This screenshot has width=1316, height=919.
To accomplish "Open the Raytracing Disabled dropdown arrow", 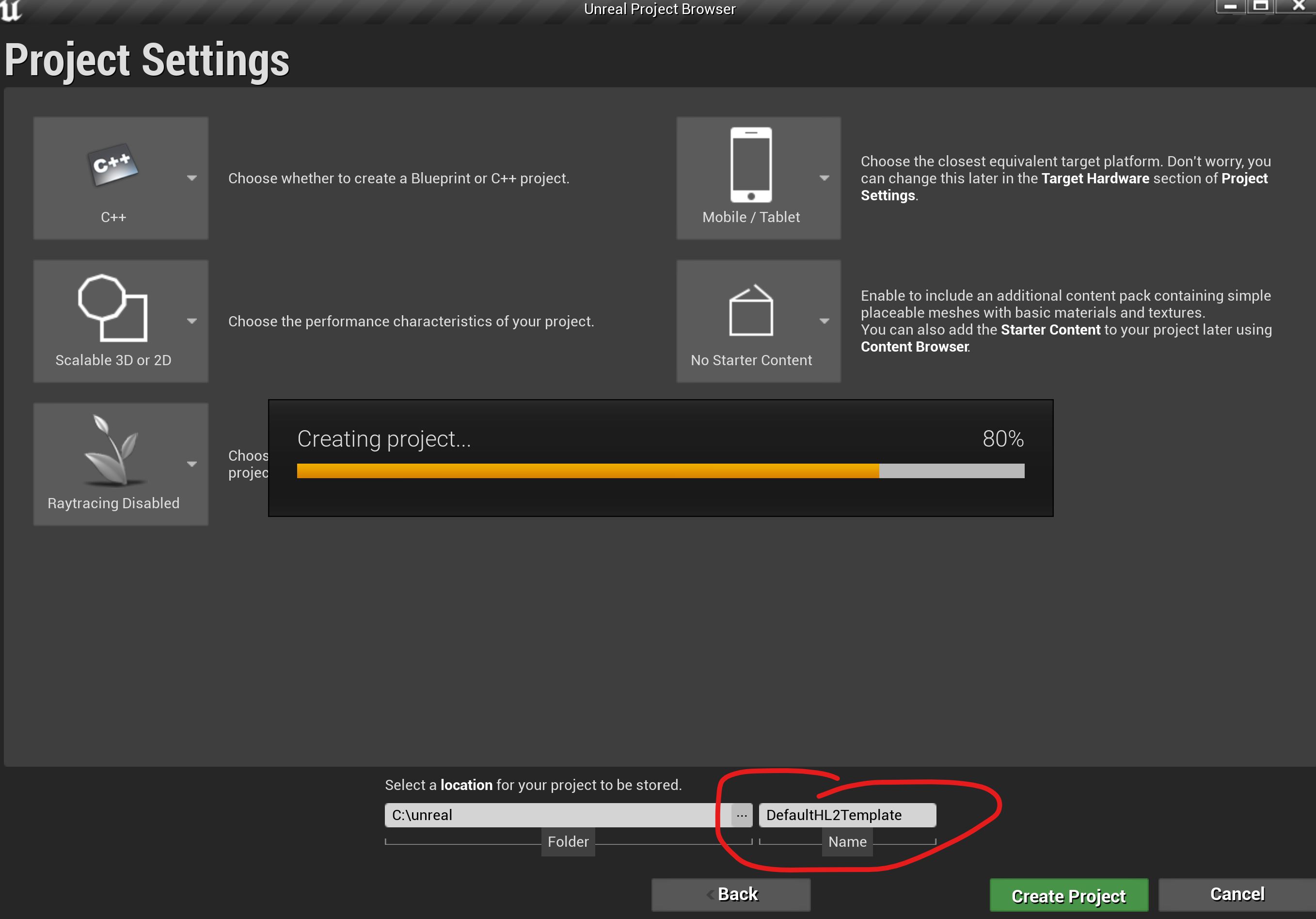I will pos(192,464).
